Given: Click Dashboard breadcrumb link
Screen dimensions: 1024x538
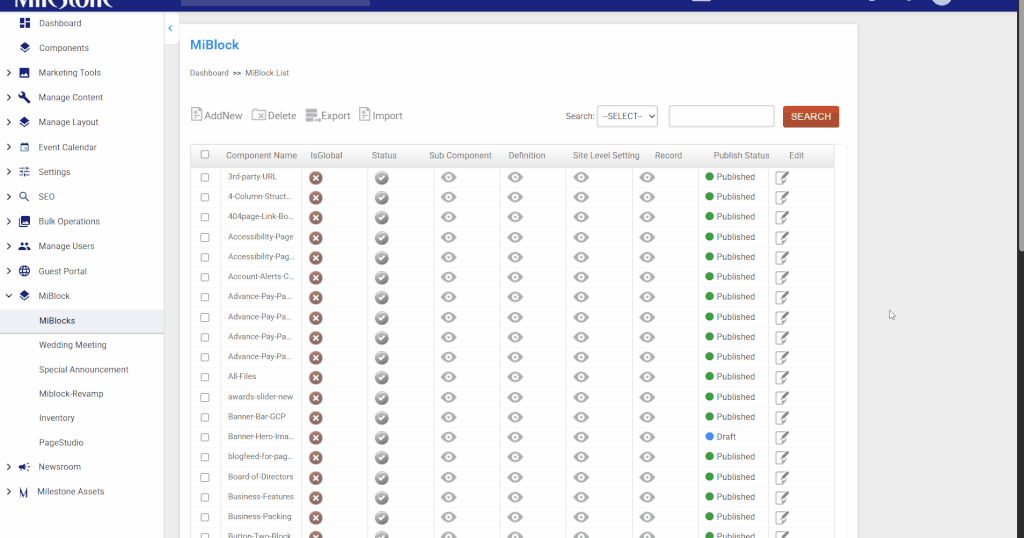Looking at the screenshot, I should pos(209,73).
